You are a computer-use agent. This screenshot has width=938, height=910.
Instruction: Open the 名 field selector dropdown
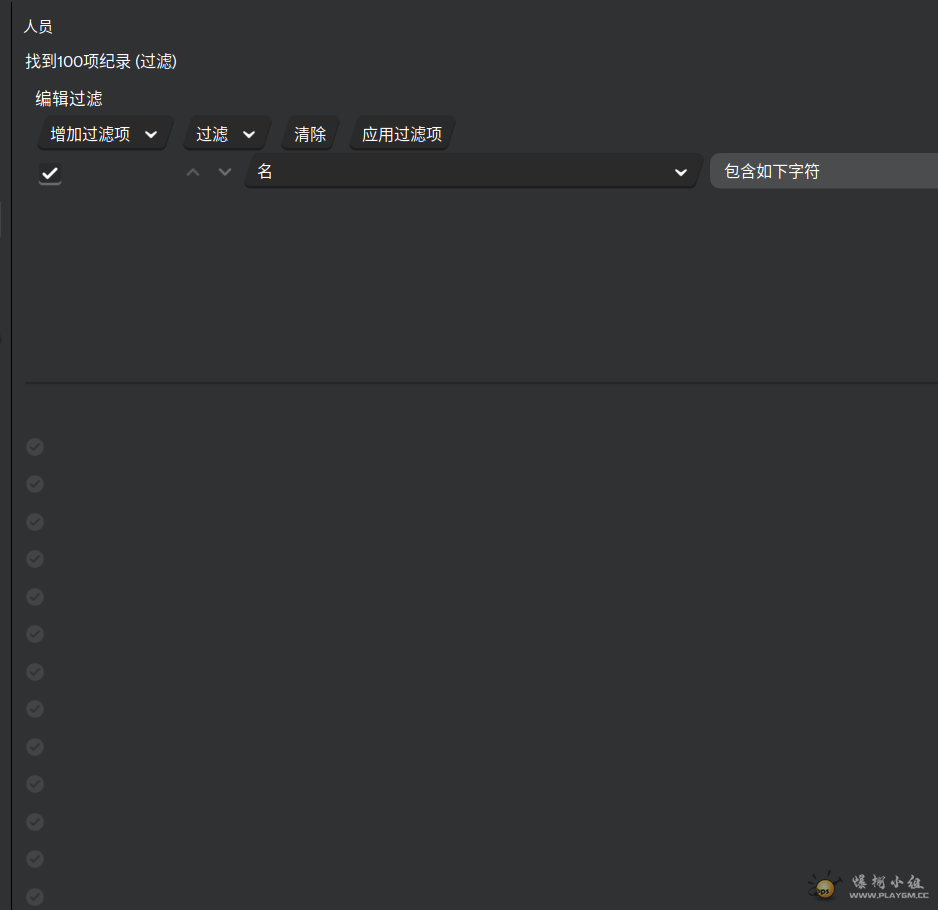pyautogui.click(x=471, y=172)
